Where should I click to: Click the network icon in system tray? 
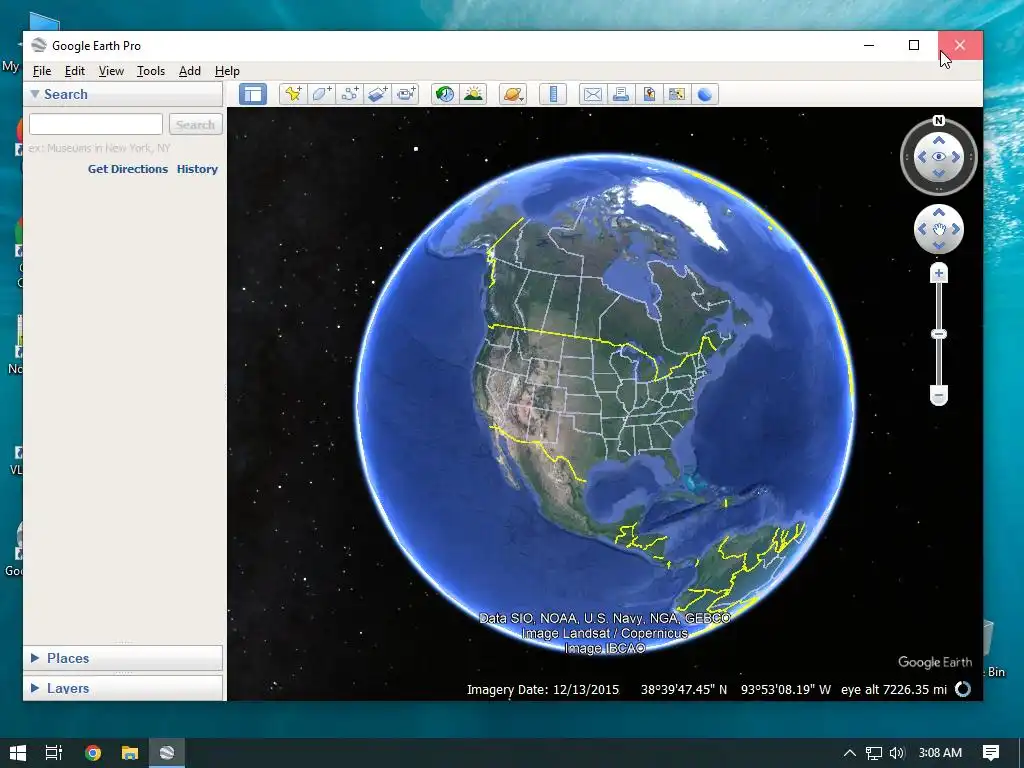873,753
